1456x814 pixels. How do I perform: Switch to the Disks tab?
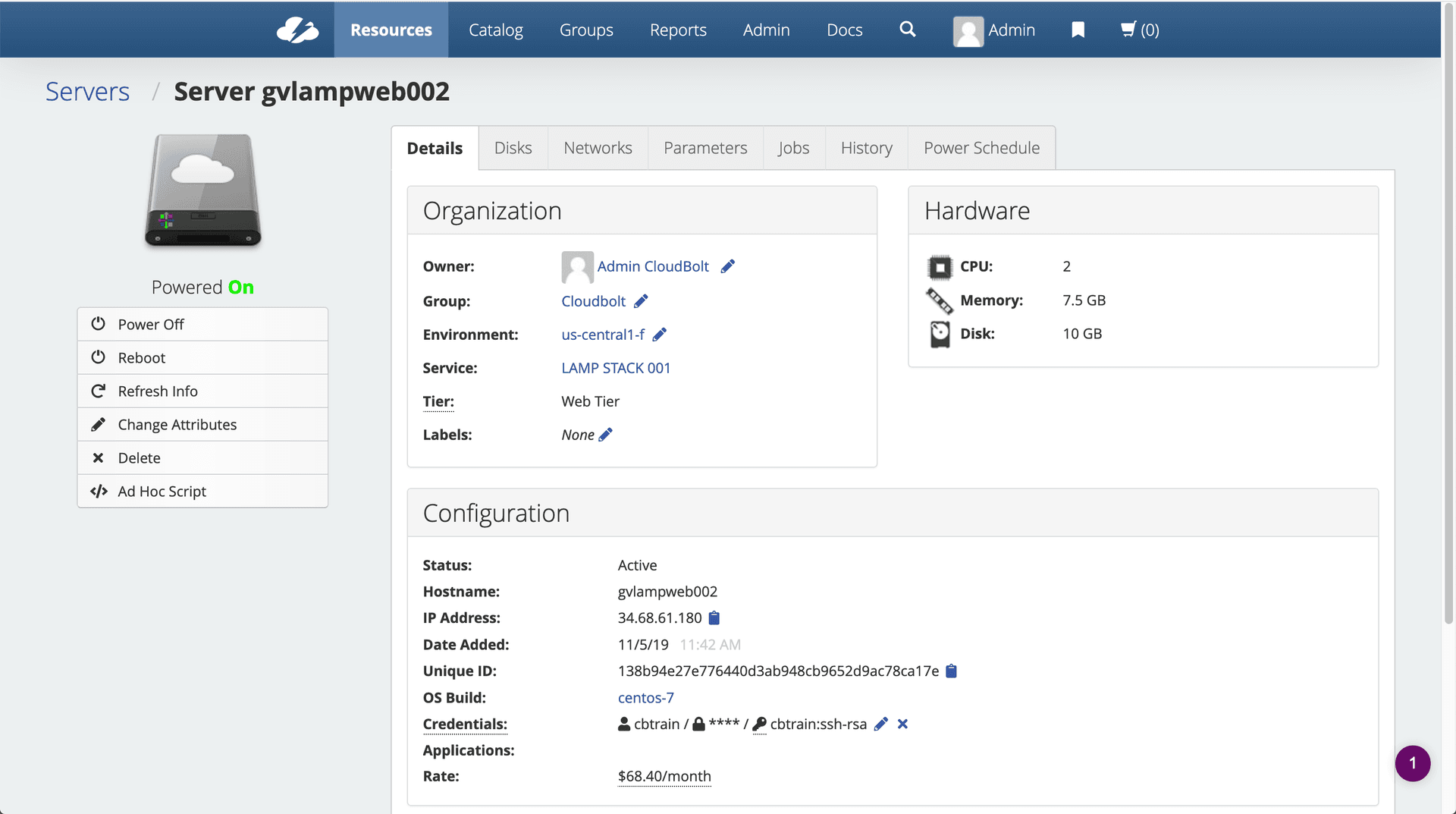click(513, 147)
